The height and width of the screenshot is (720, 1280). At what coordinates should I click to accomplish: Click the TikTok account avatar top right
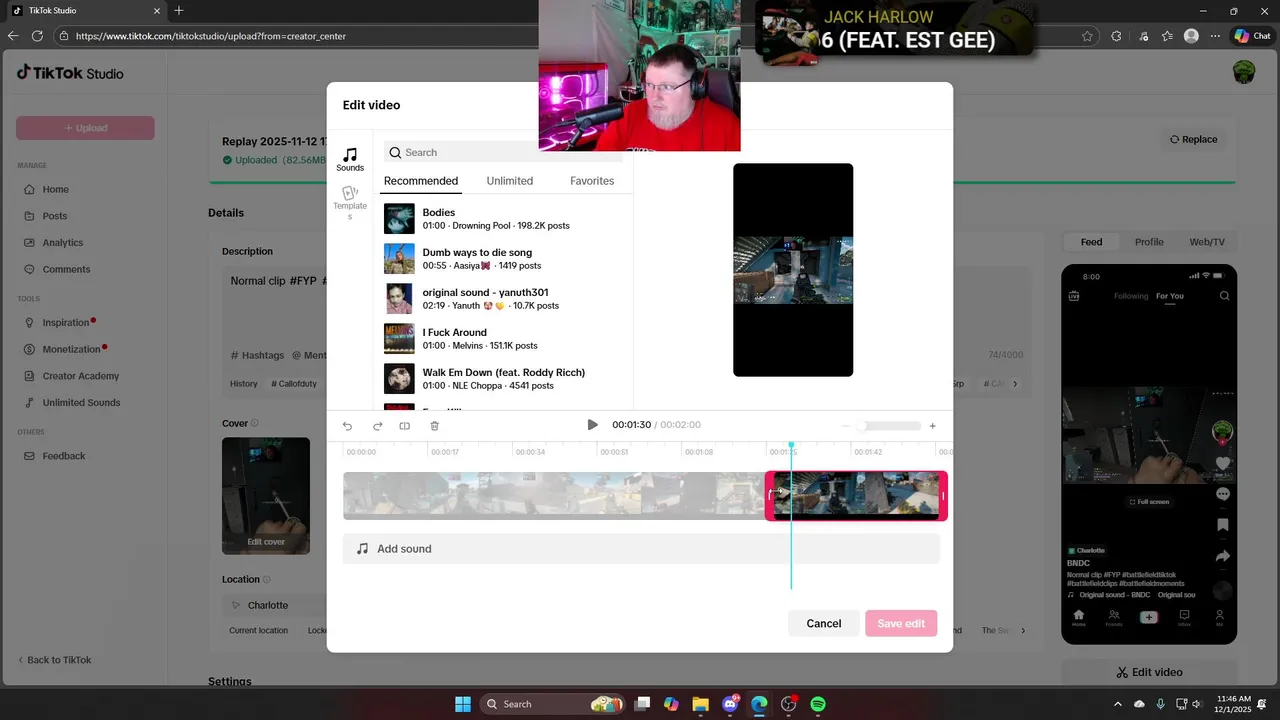pos(1244,72)
